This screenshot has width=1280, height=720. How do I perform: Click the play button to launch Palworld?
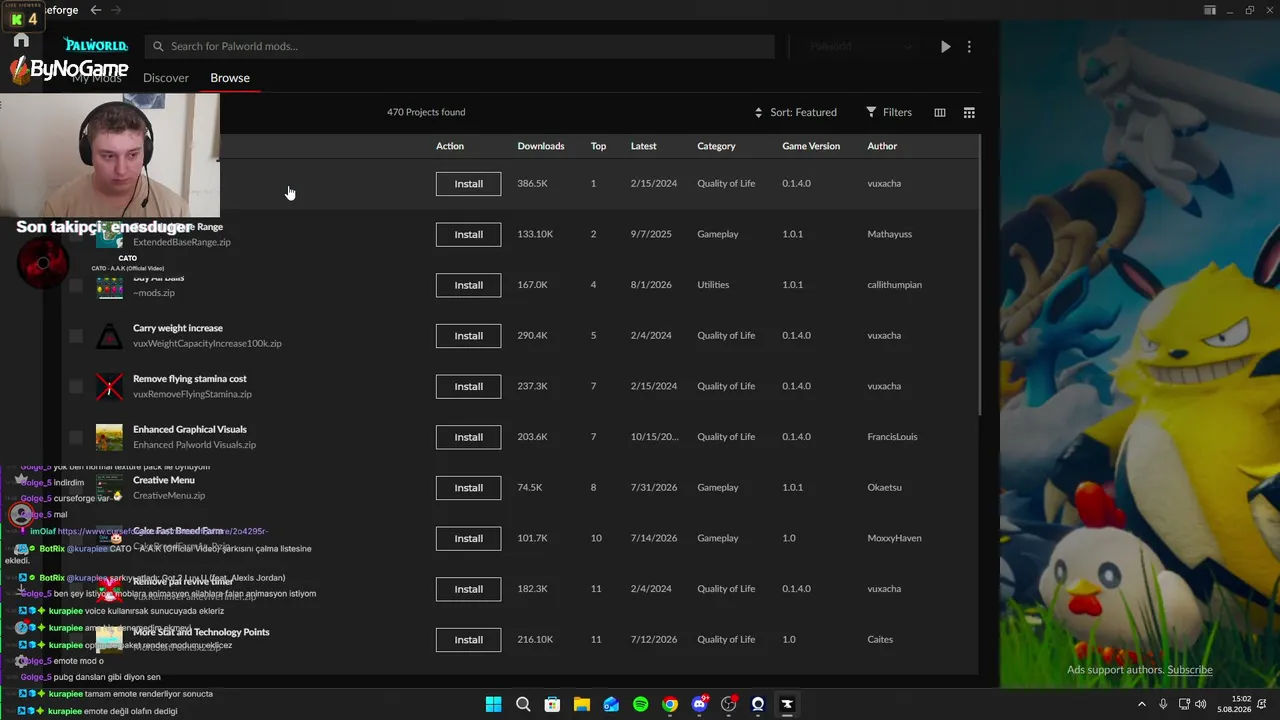pos(945,46)
